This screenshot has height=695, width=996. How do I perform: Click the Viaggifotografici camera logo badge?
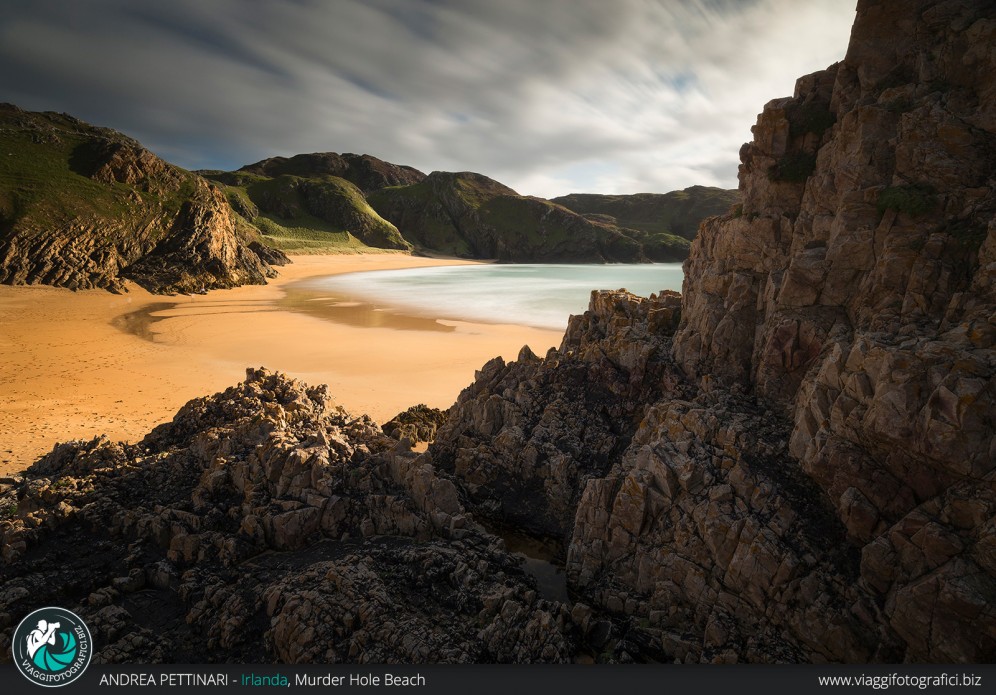pos(52,647)
